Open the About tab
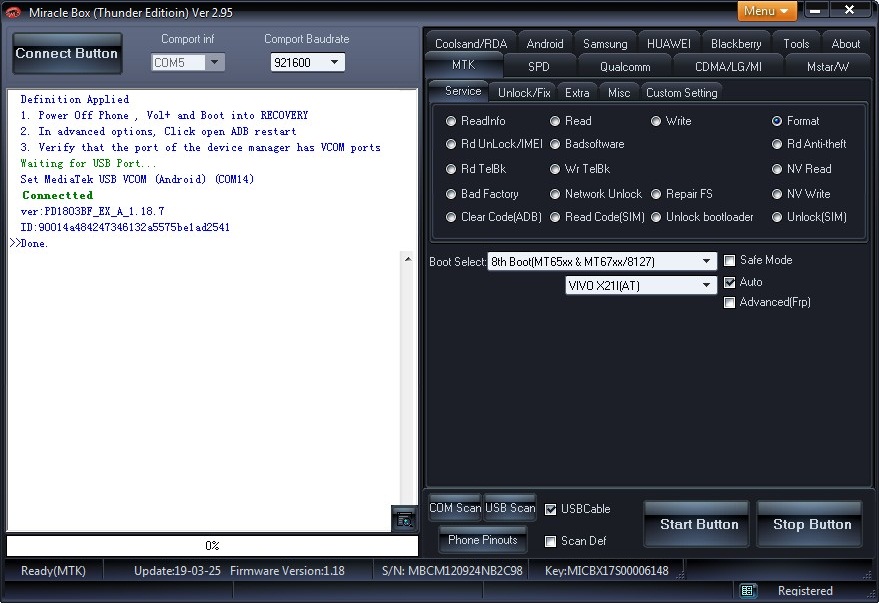This screenshot has width=879, height=603. point(845,44)
